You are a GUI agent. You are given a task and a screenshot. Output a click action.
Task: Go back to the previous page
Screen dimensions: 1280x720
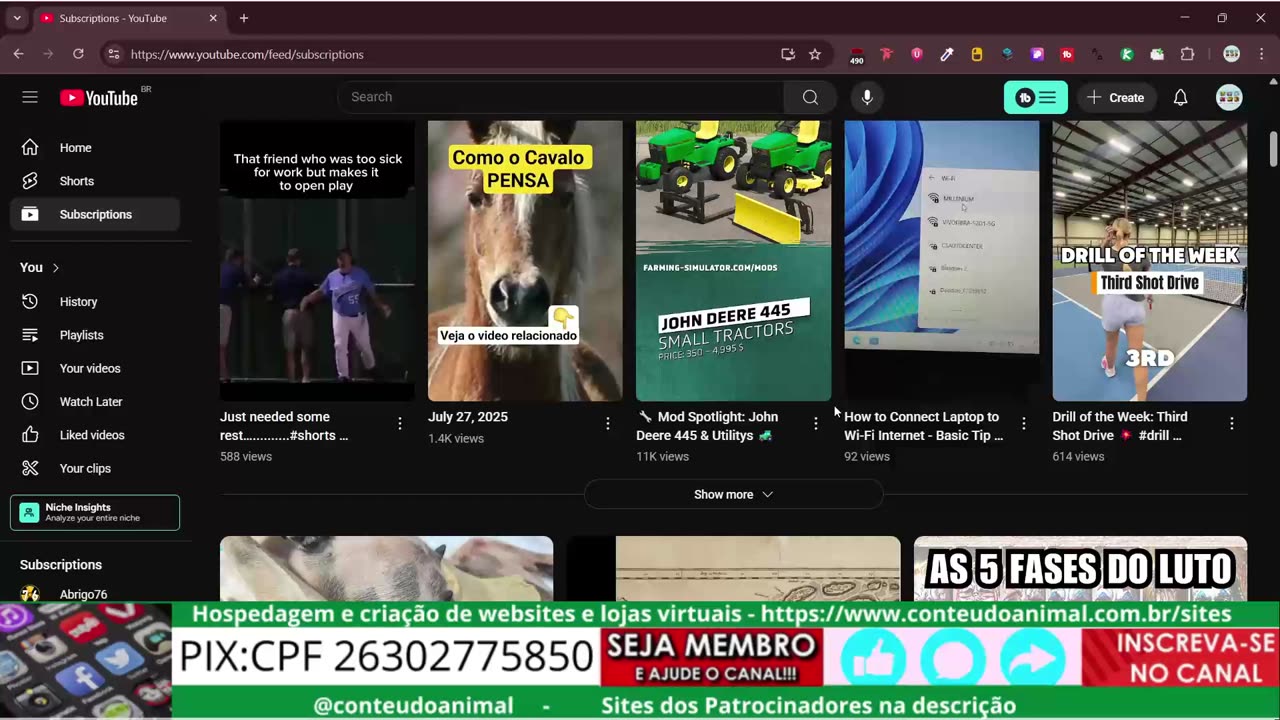pos(18,54)
